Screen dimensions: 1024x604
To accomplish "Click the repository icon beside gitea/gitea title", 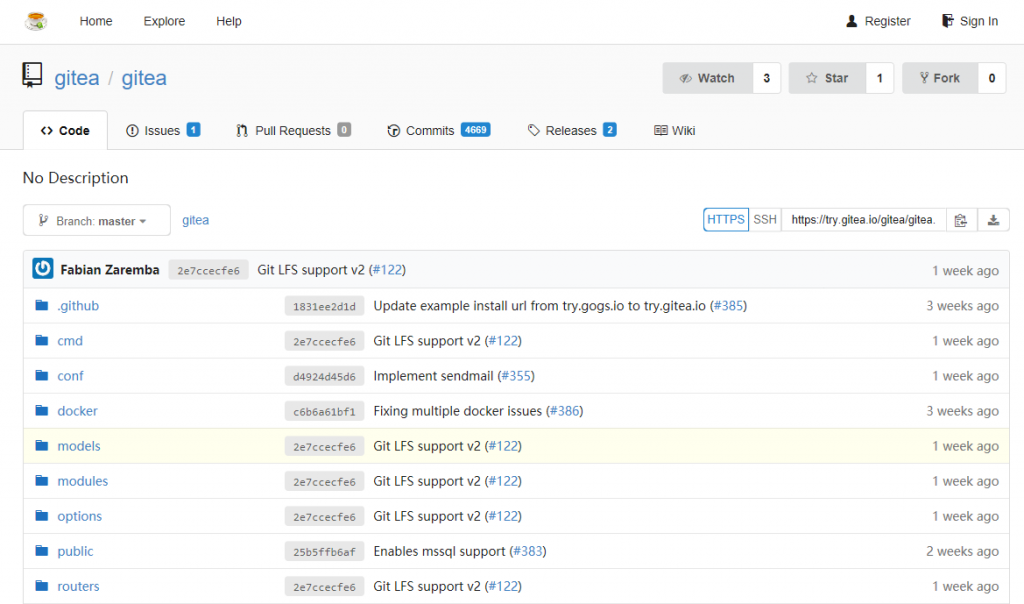I will [33, 75].
